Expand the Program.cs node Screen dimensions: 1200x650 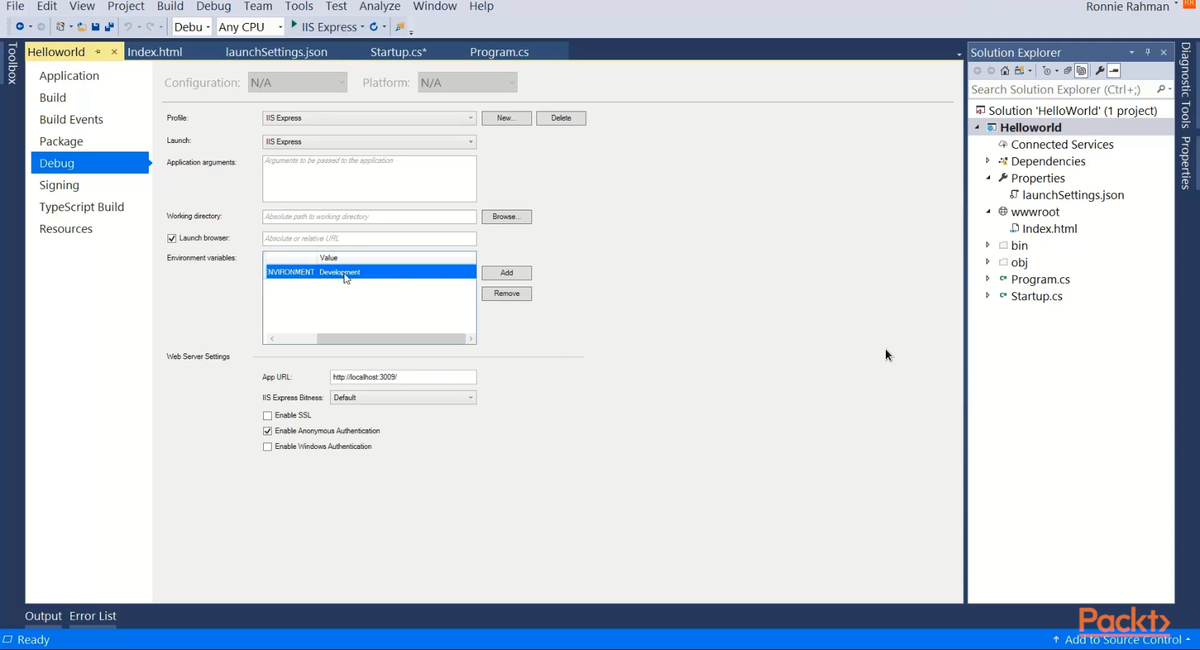pos(987,279)
